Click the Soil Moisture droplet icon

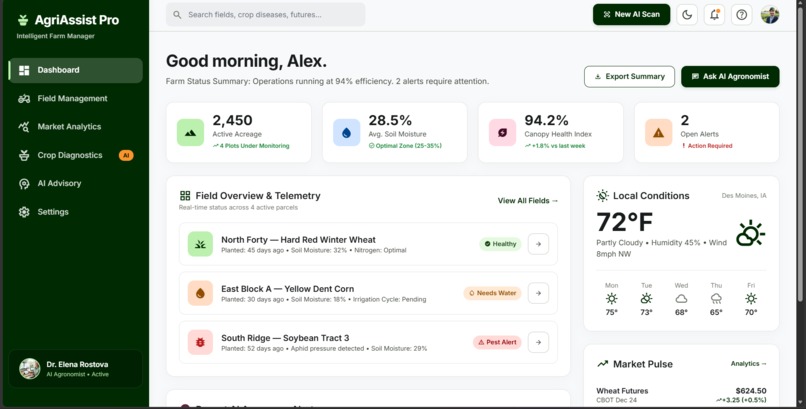[x=346, y=133]
